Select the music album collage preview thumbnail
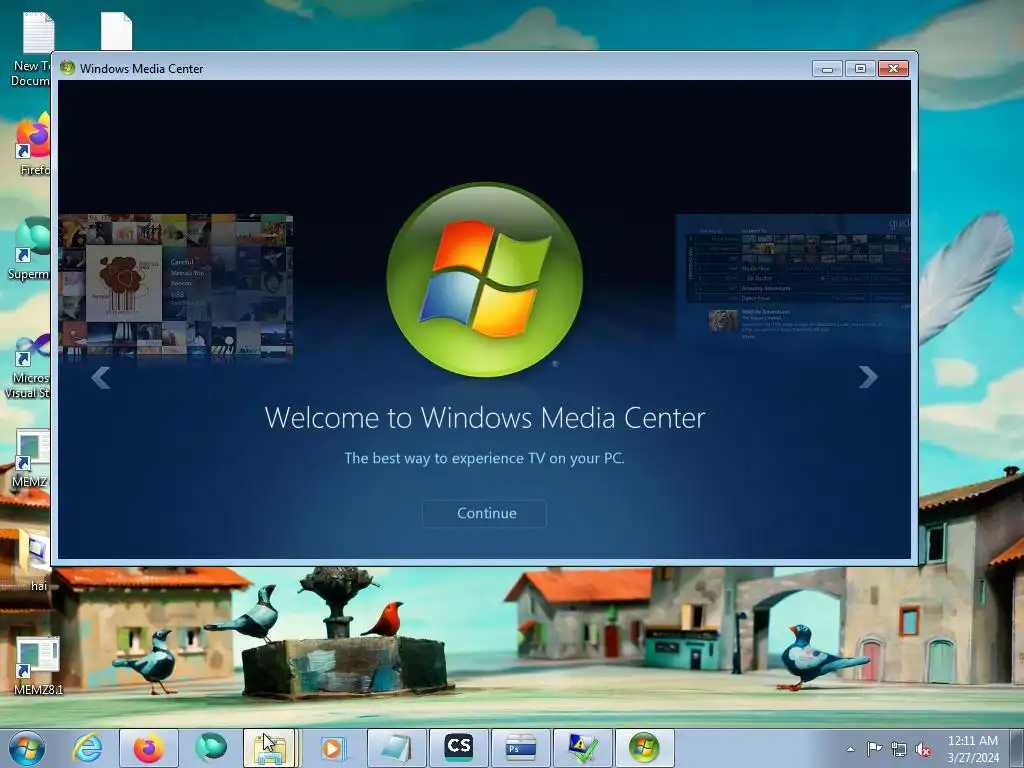Image resolution: width=1024 pixels, height=768 pixels. point(176,287)
